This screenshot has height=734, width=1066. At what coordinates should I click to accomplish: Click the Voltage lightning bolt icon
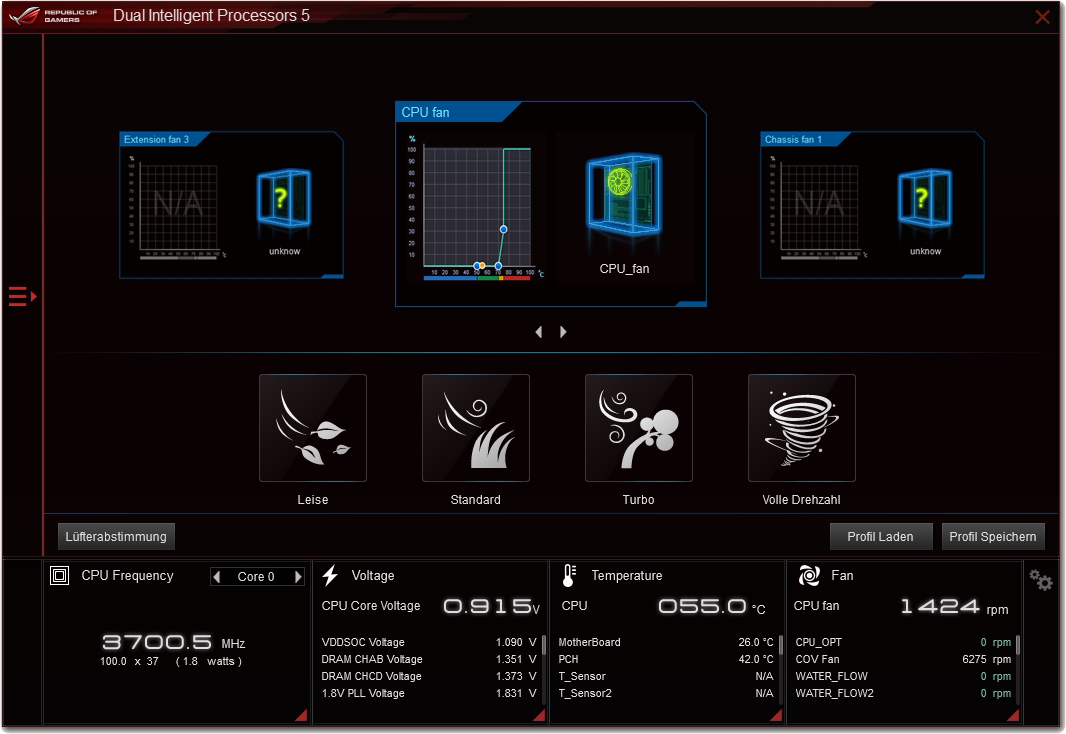330,576
